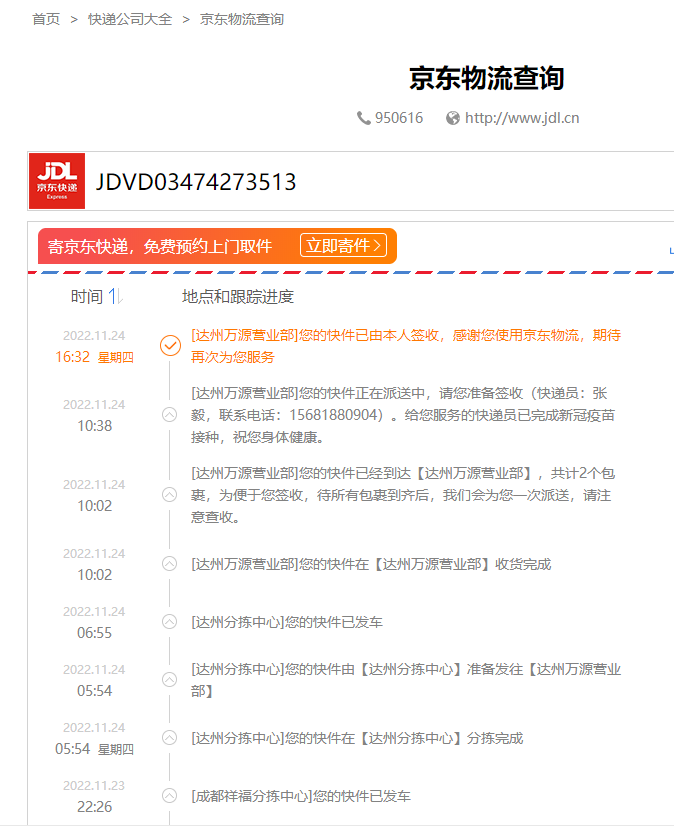The width and height of the screenshot is (674, 833).
Task: Click the 10:38 timestamp
Action: click(95, 426)
